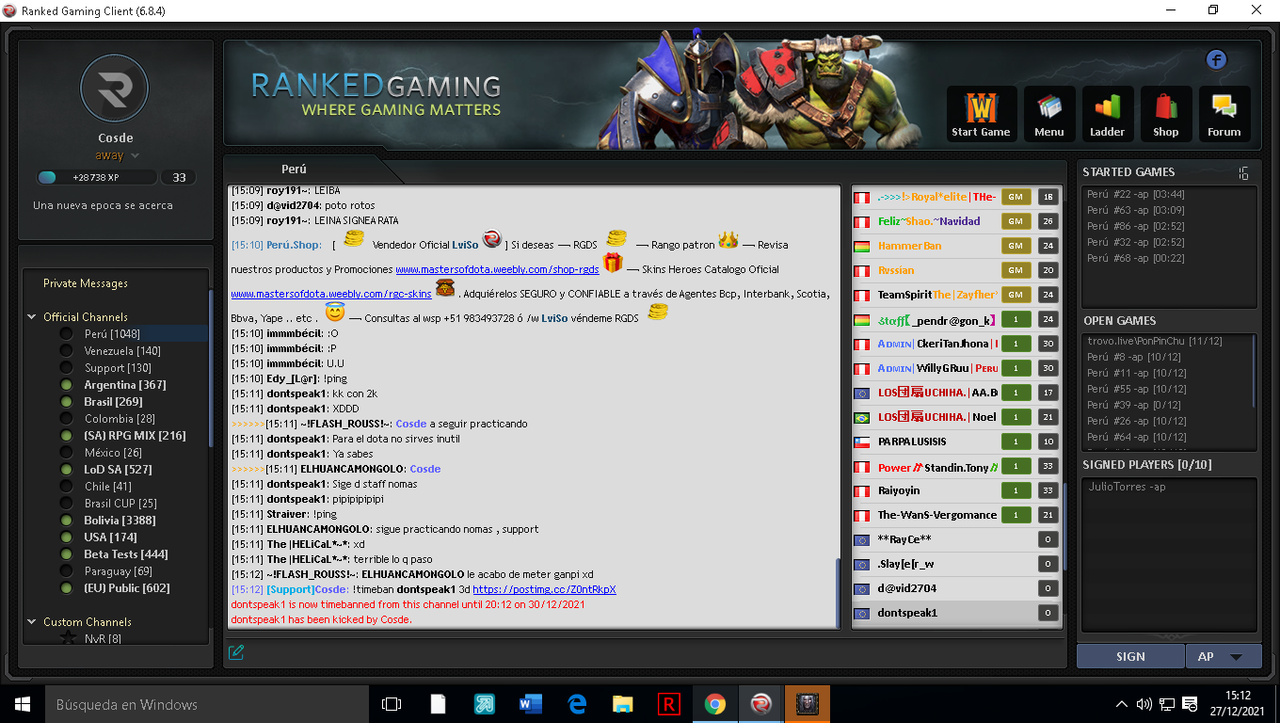Open the Menu icon
The height and width of the screenshot is (723, 1280).
click(1049, 113)
